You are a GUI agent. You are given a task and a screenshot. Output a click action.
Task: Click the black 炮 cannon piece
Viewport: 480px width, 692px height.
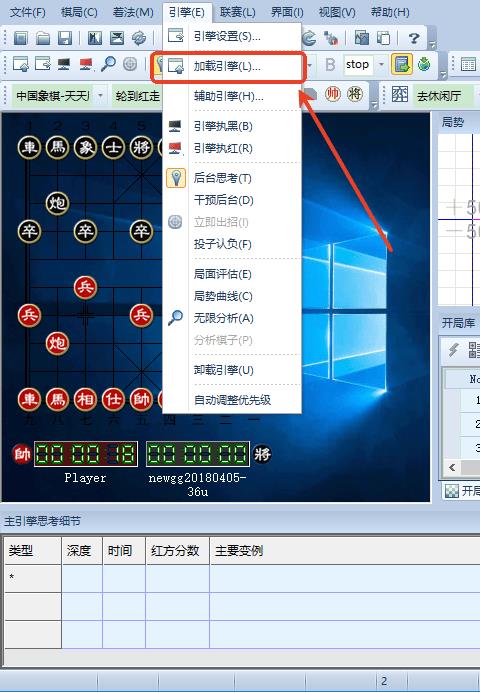57,203
